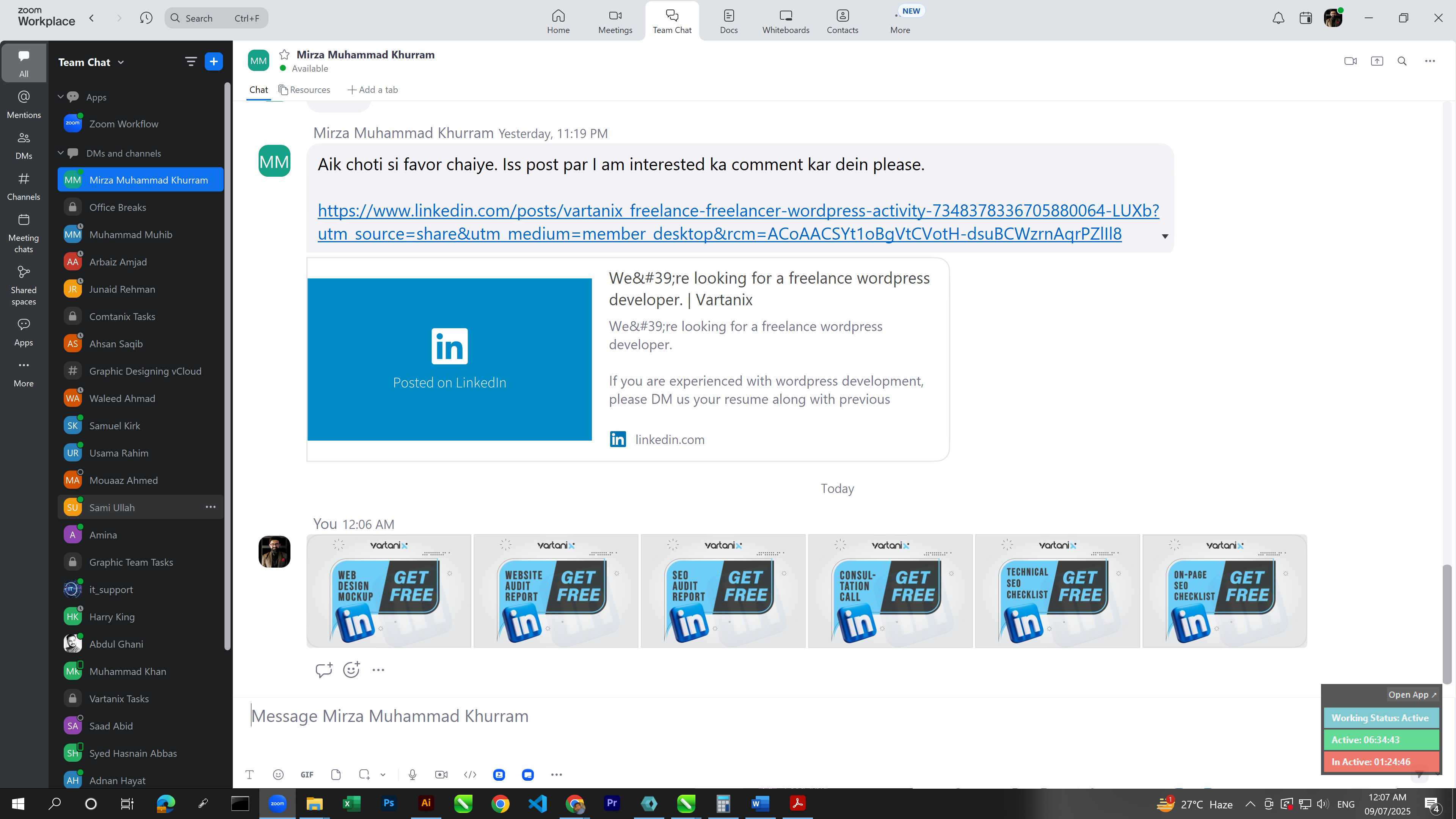Open Chrome from the Windows taskbar
Screen dimensions: 1456x819
(500, 803)
